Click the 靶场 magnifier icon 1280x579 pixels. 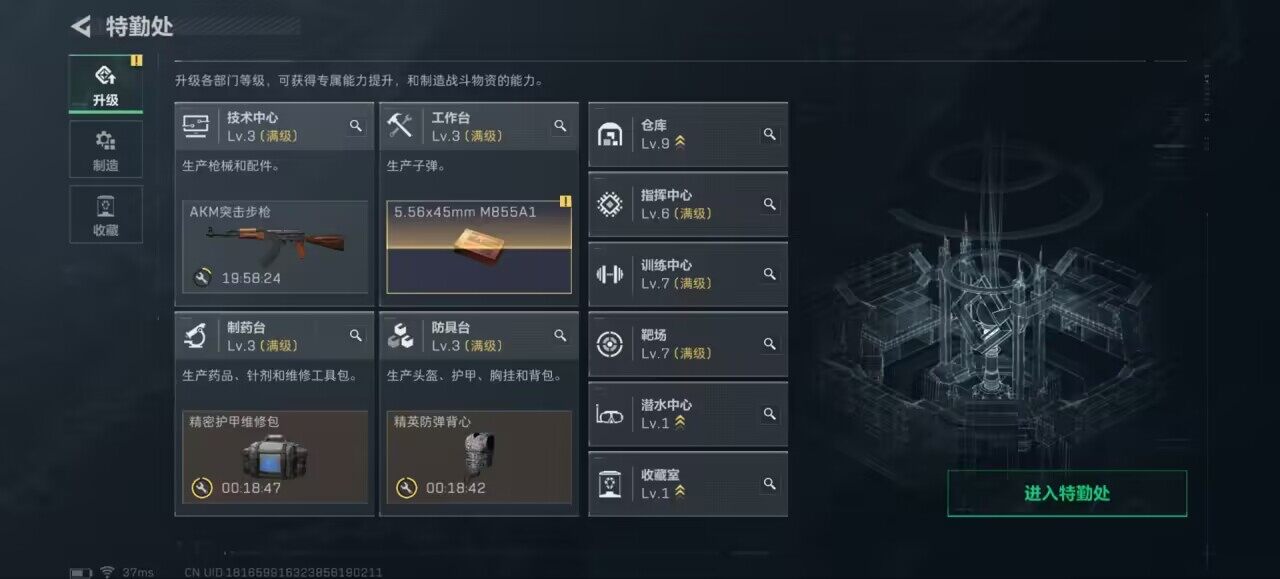coord(769,344)
